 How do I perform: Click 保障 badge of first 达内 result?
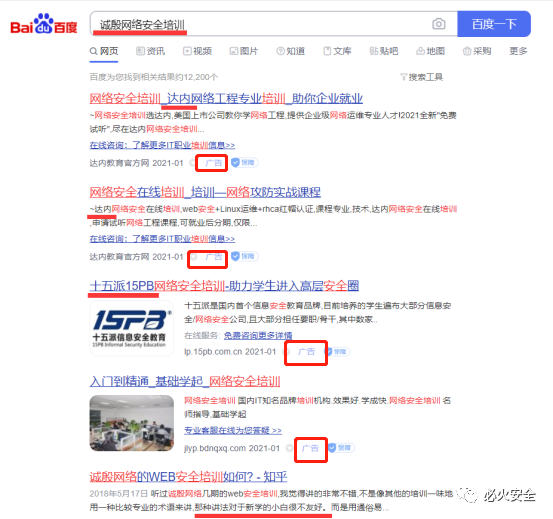[244, 163]
